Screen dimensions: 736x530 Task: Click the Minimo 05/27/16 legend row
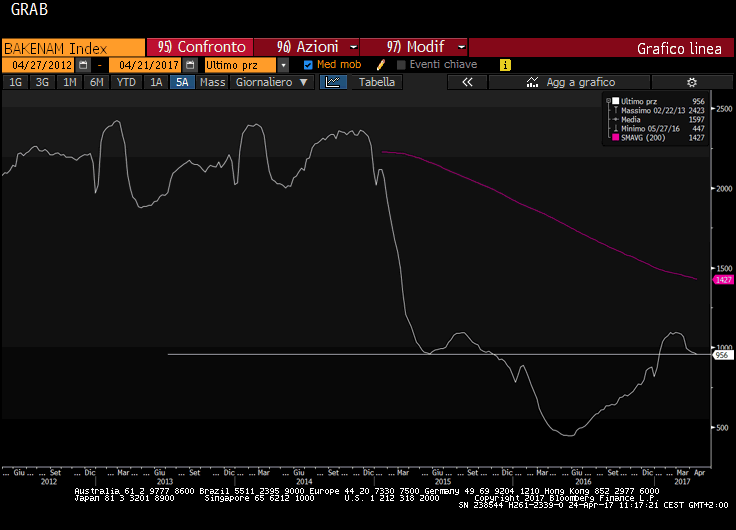tap(658, 129)
